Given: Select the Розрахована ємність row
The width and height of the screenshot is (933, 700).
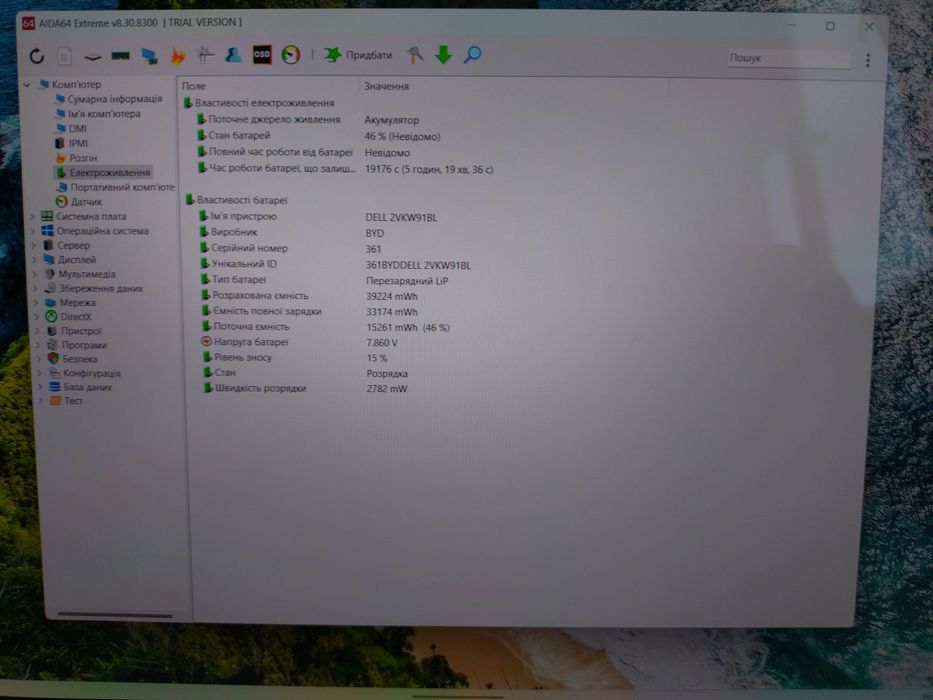Looking at the screenshot, I should point(309,296).
